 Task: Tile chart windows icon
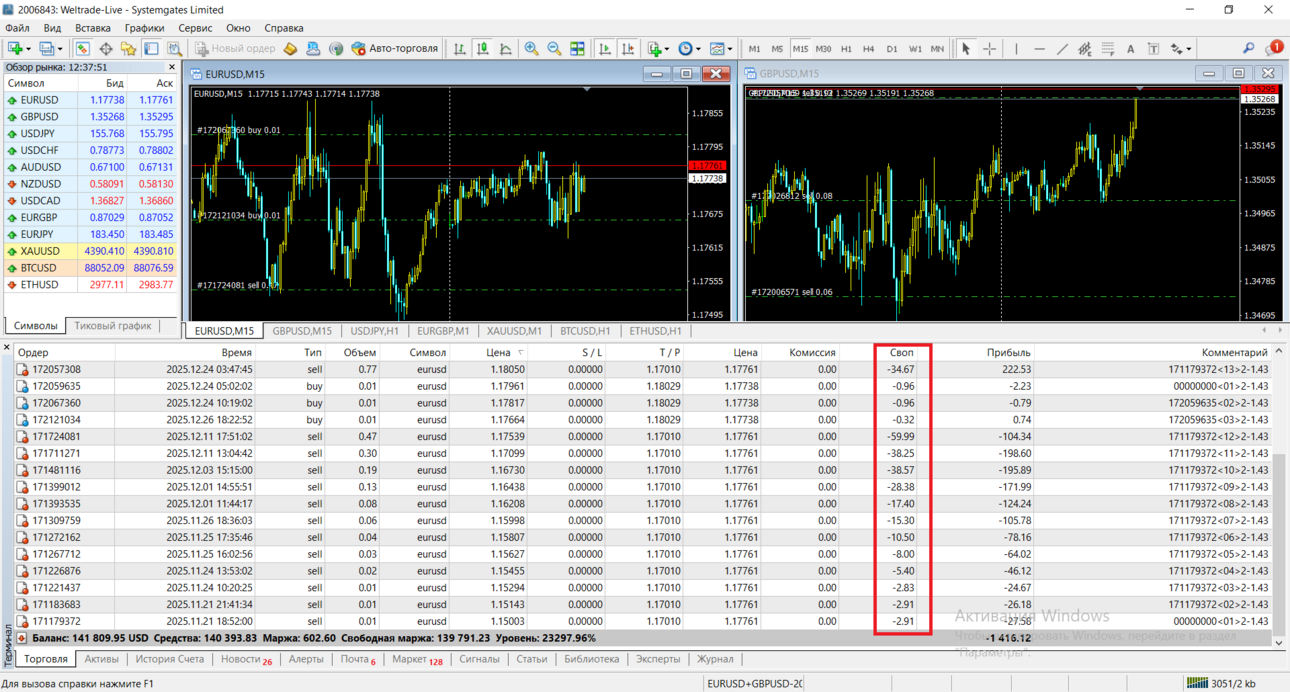tap(577, 48)
